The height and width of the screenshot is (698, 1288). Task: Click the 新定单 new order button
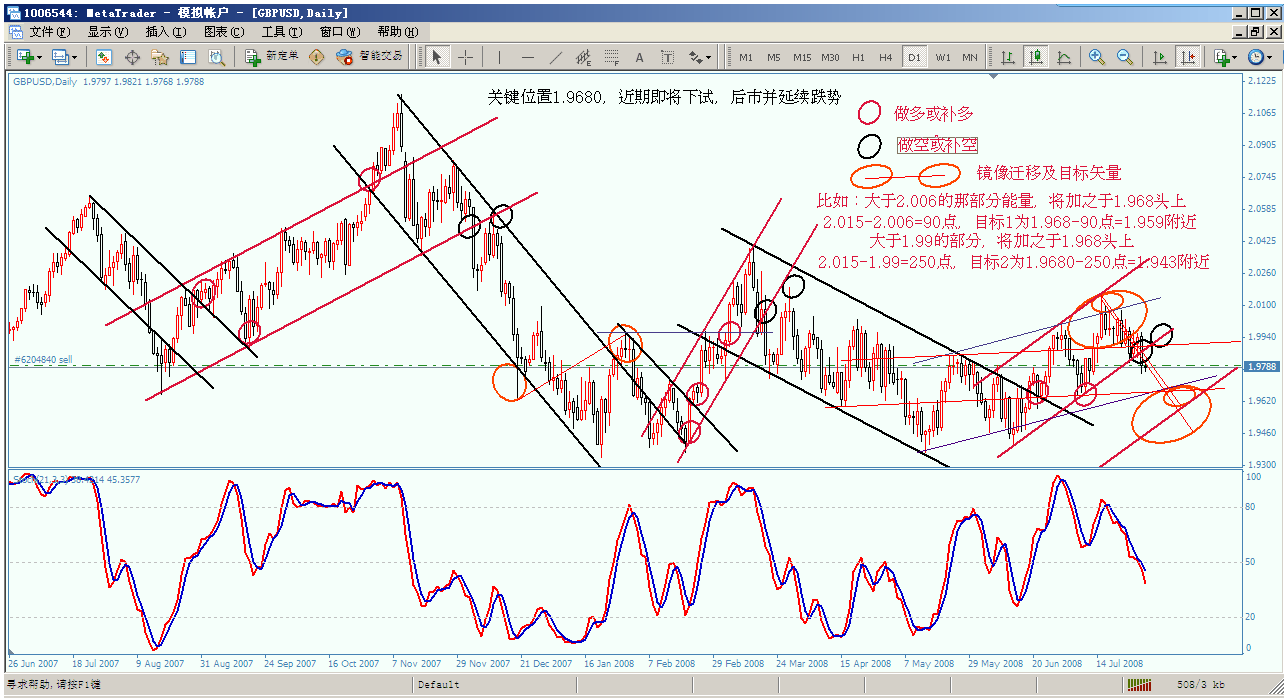[x=272, y=57]
